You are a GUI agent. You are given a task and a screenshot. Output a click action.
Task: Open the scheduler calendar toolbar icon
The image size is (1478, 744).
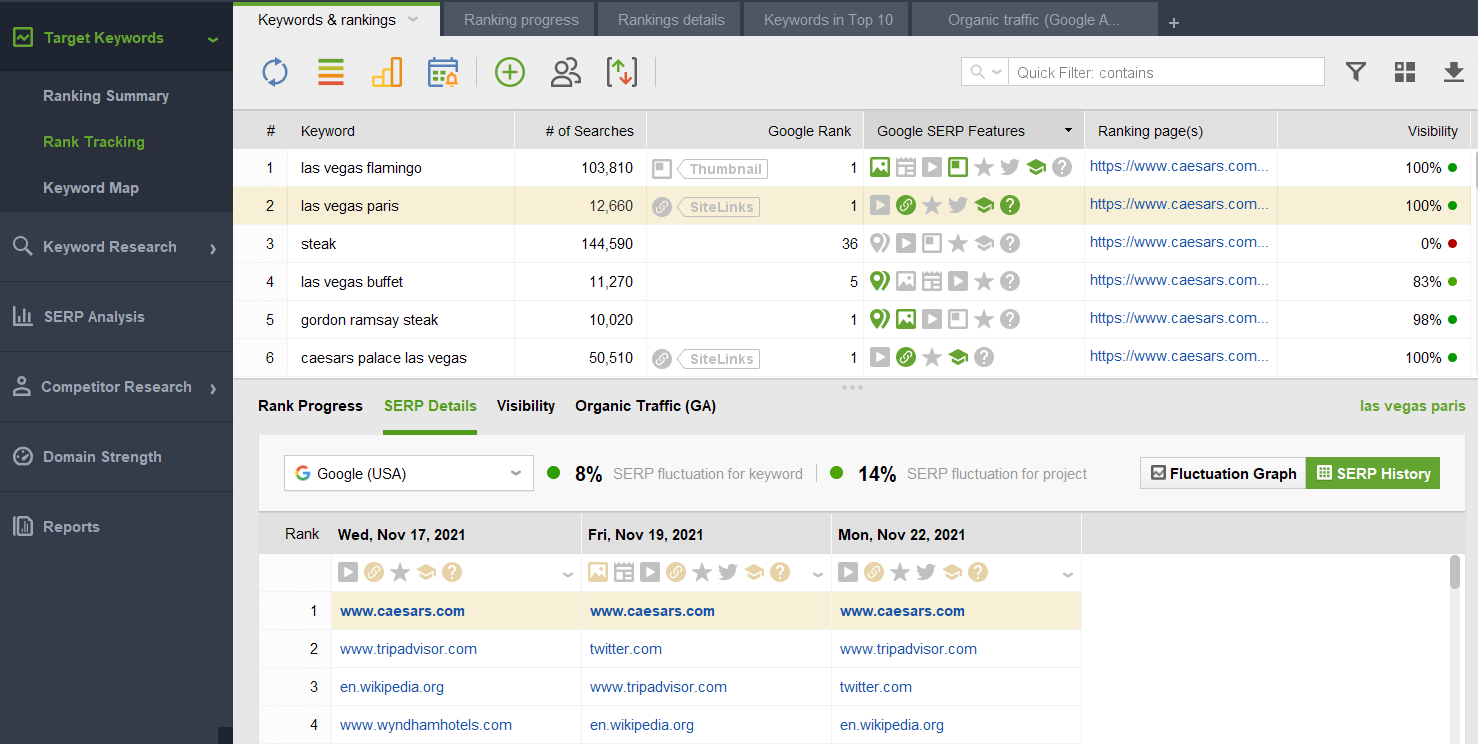(443, 72)
